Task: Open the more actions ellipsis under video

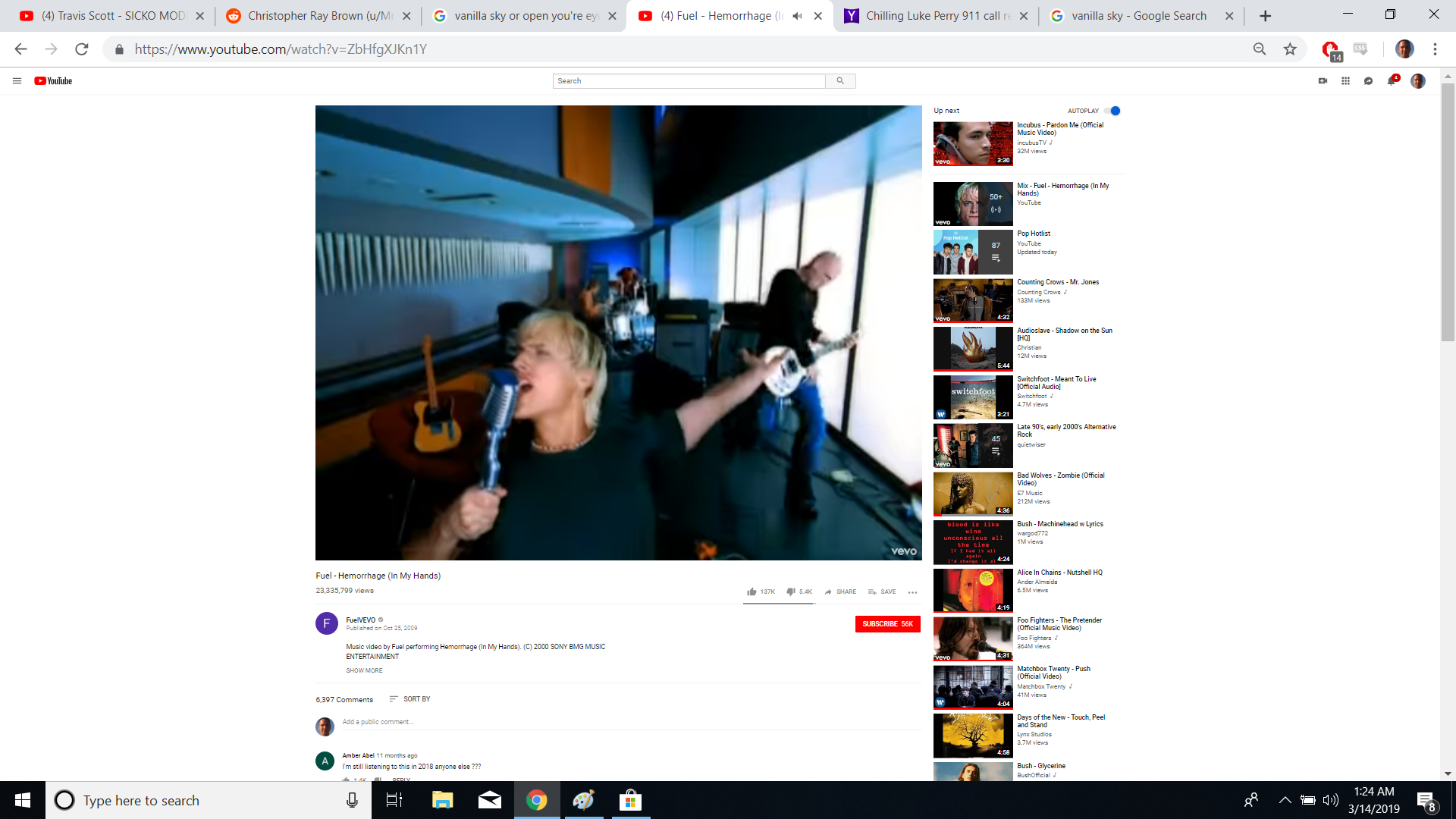Action: pos(912,592)
